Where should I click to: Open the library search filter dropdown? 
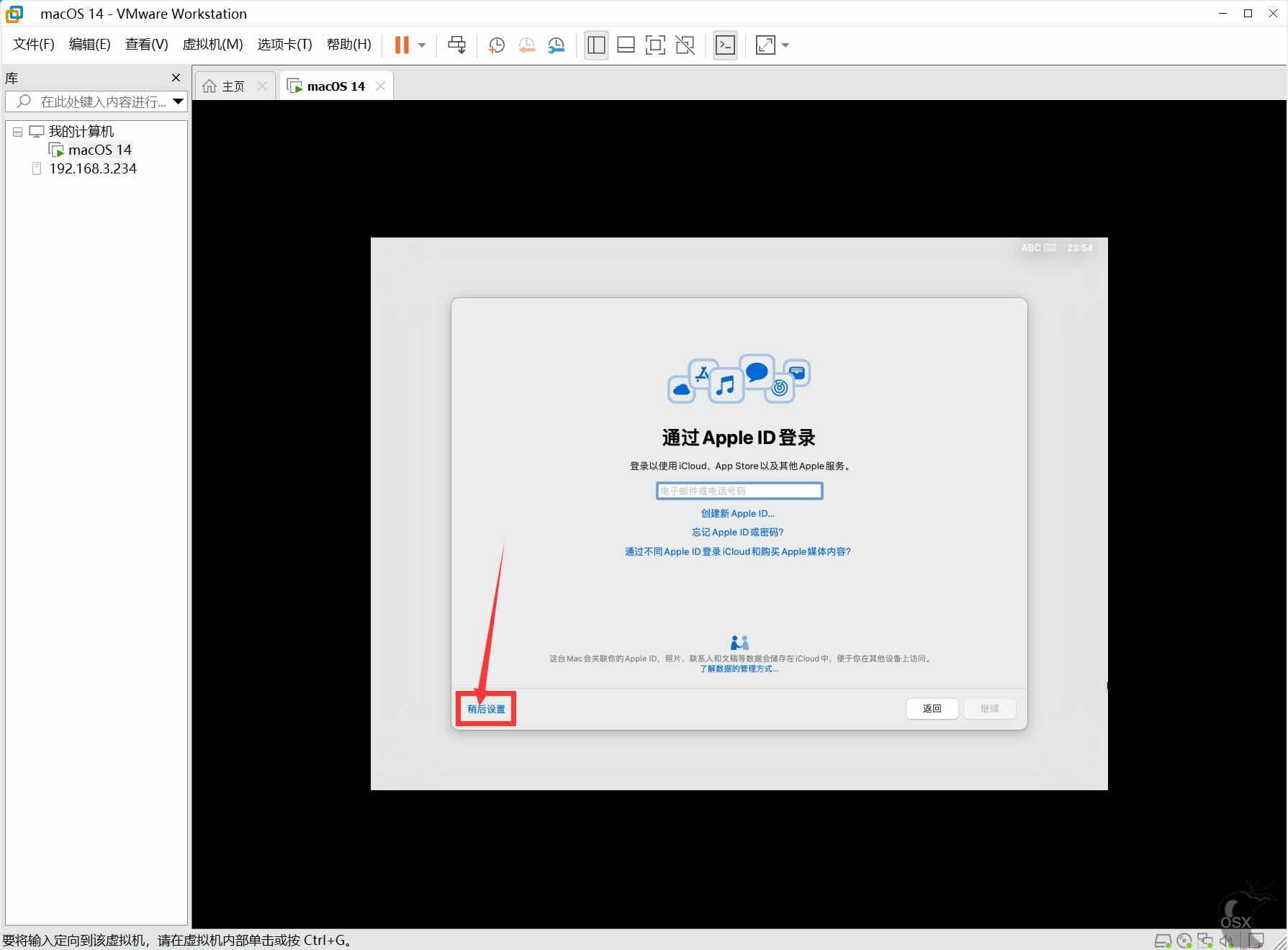coord(178,101)
